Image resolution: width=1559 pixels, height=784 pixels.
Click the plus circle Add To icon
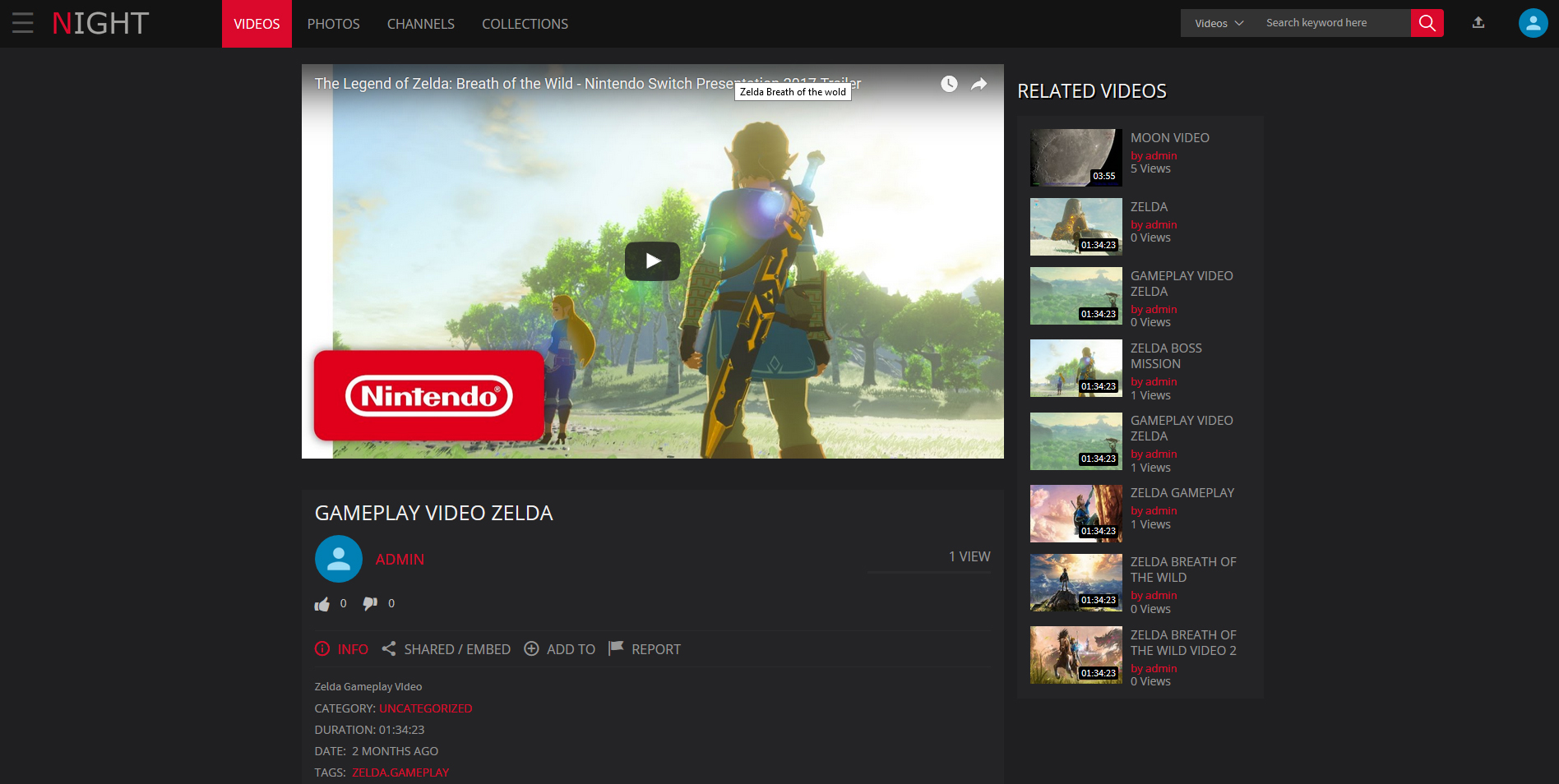[532, 648]
